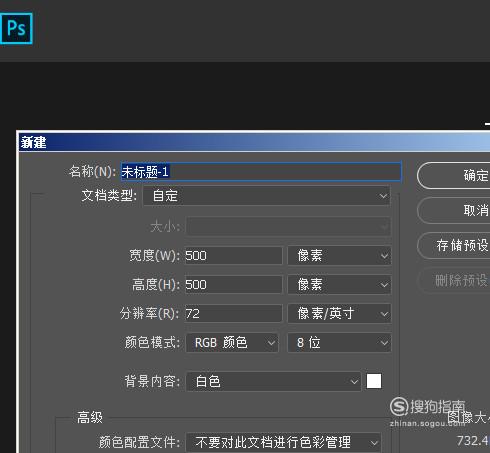The image size is (490, 453).
Task: Open the bit depth dropdown 8 位
Action: click(339, 343)
